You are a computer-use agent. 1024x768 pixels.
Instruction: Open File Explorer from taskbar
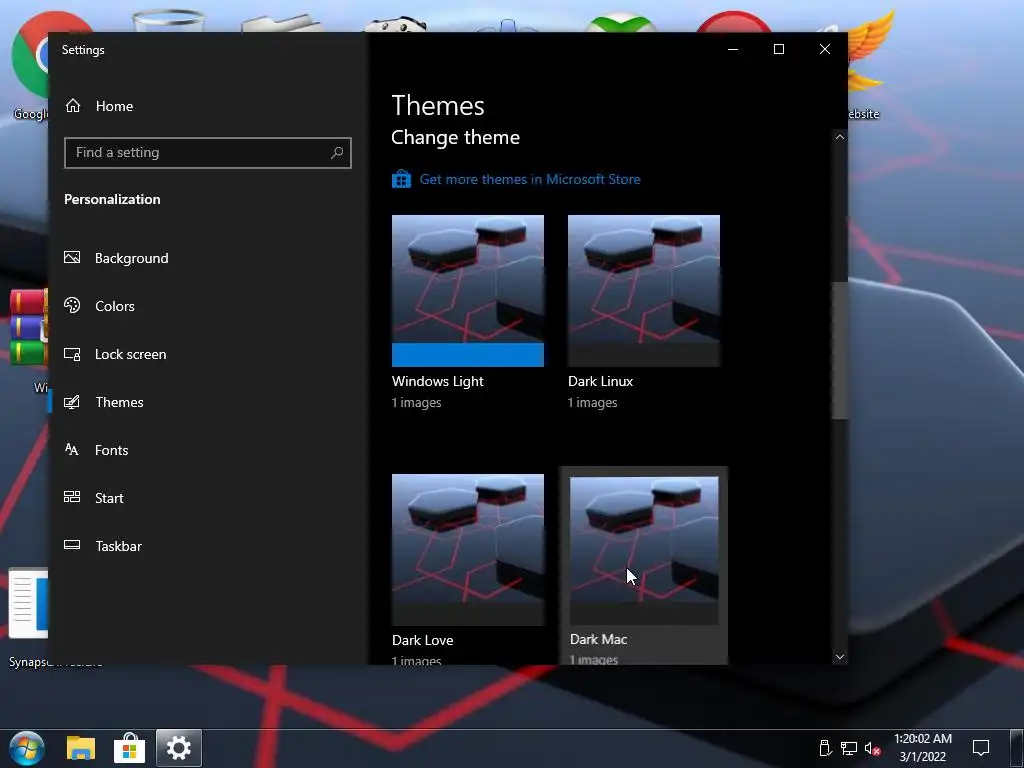pyautogui.click(x=81, y=748)
